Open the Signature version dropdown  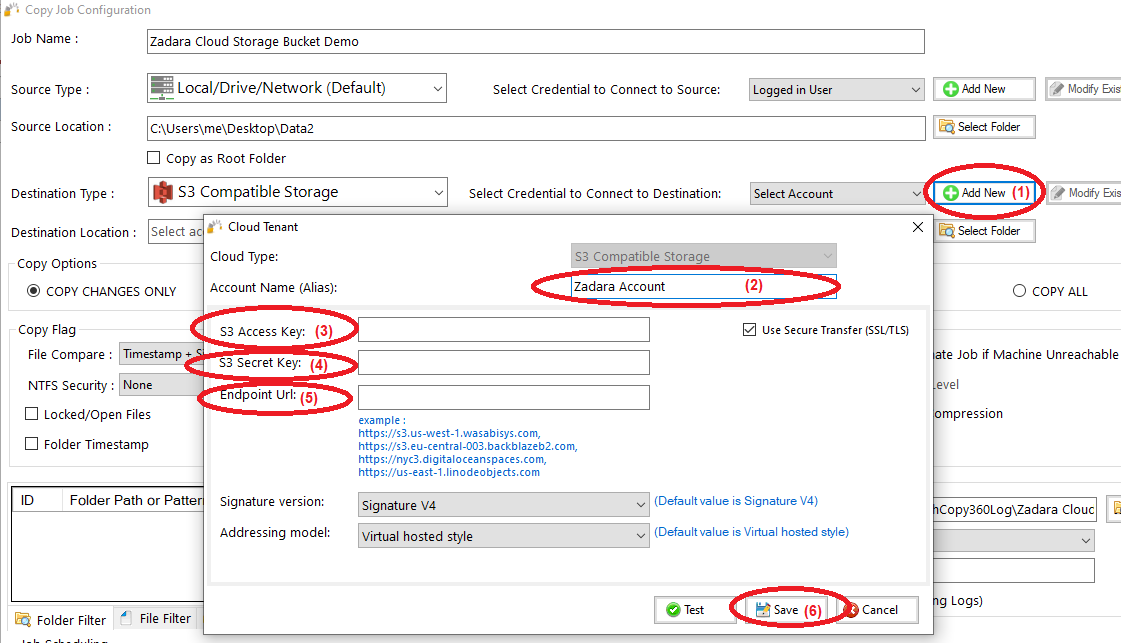tap(504, 505)
